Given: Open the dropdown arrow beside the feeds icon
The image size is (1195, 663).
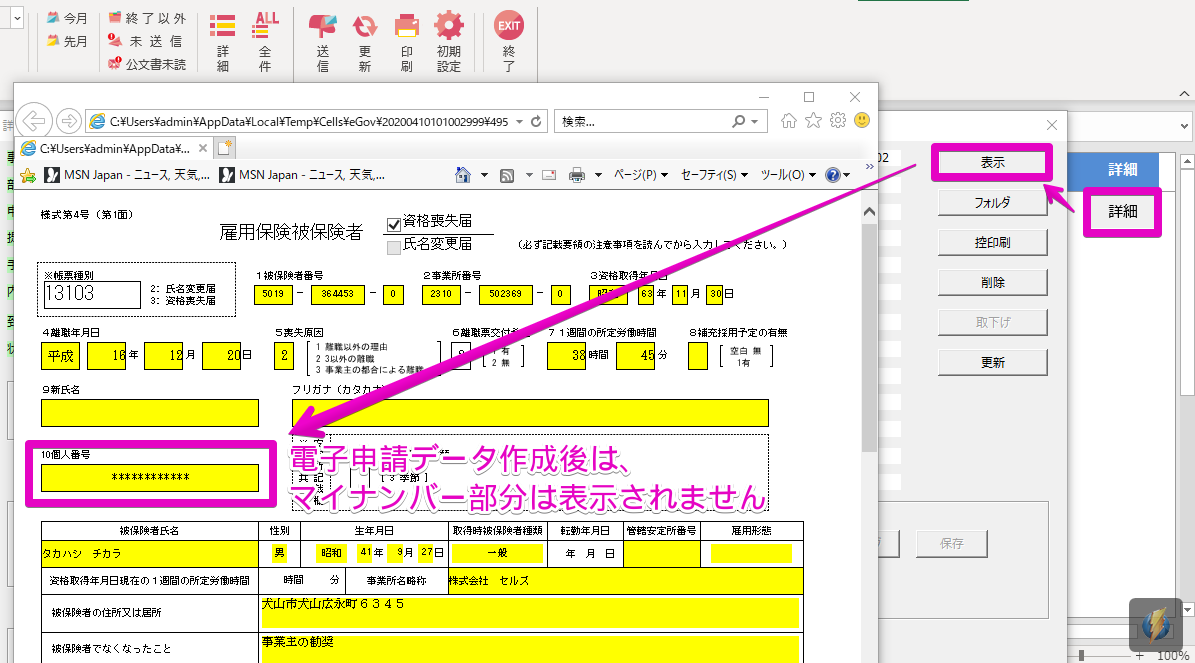Looking at the screenshot, I should click(529, 175).
